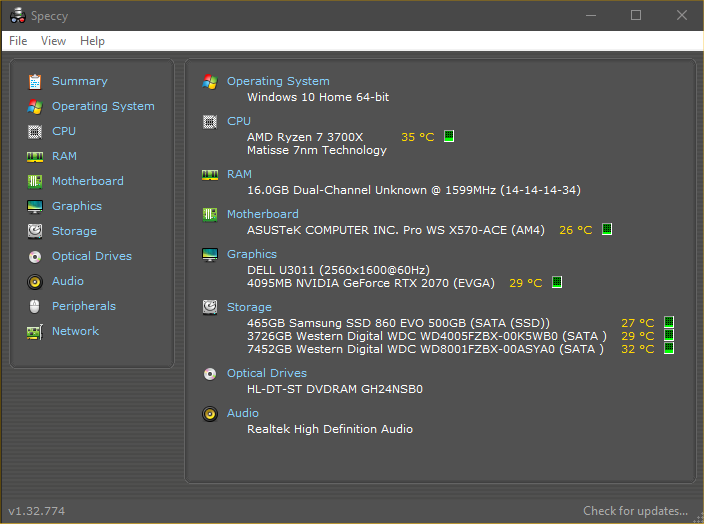Click 'Windows 10 Home 64-bit' text
704x524 pixels.
(318, 97)
